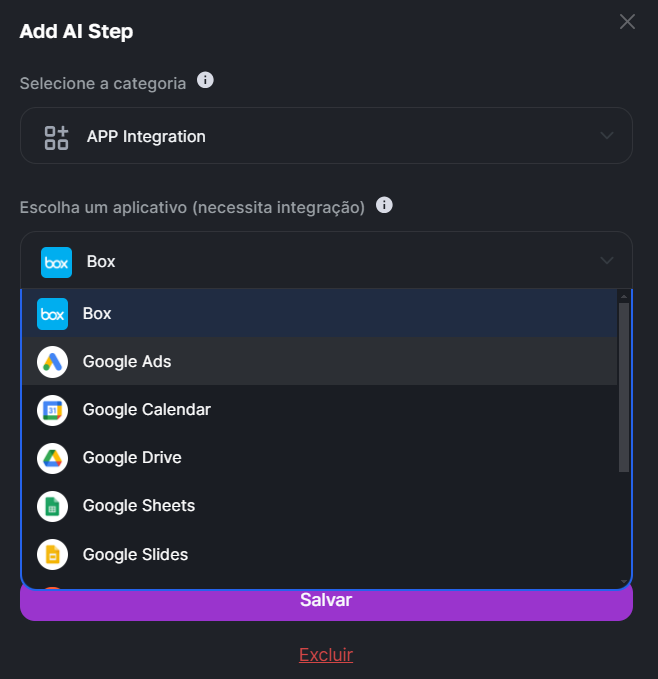Expand the category chevron for APP Integration

coord(607,136)
